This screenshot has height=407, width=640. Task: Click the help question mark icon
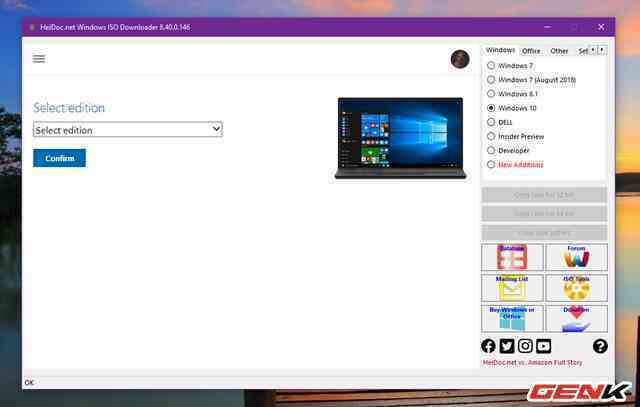tap(600, 346)
